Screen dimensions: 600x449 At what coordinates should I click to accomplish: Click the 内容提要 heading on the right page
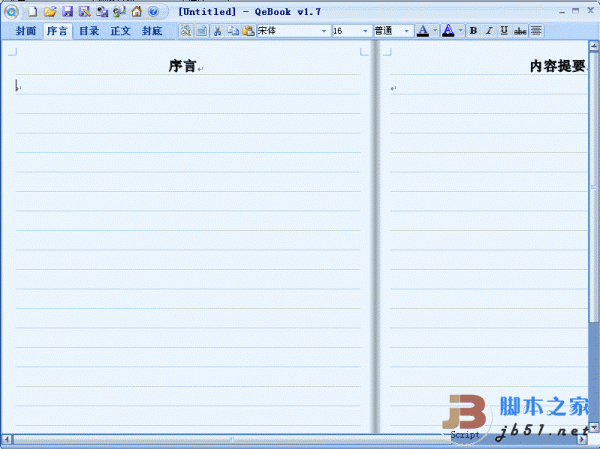(x=558, y=66)
